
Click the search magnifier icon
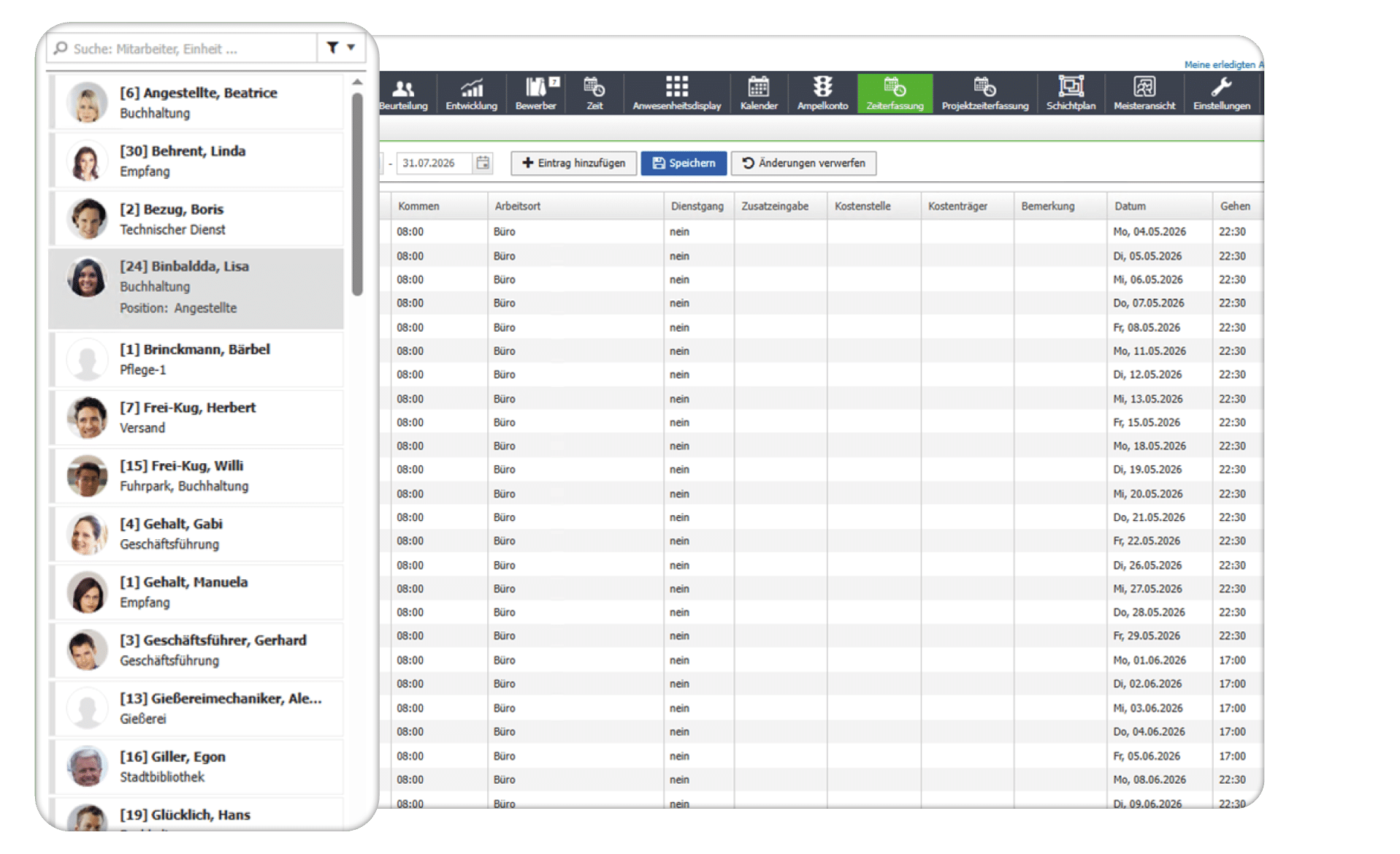(61, 48)
